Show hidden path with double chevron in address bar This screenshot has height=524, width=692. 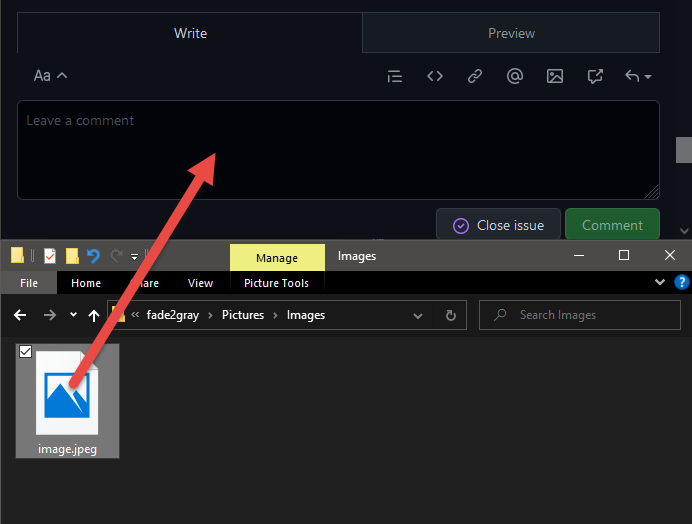135,315
